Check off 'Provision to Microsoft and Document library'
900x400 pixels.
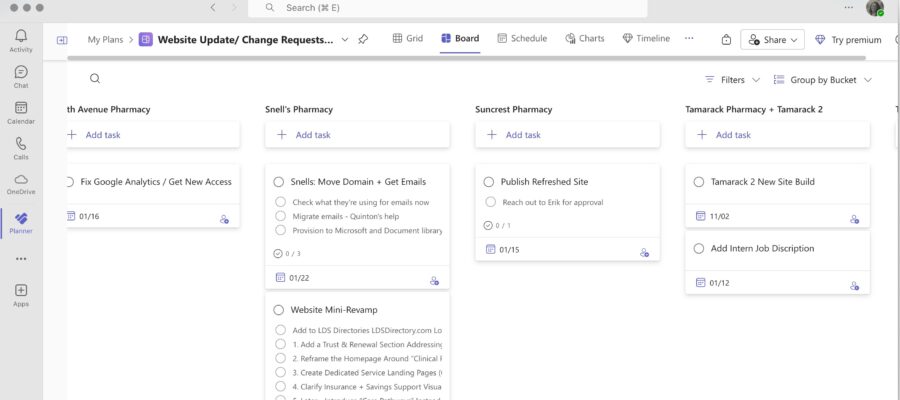pos(280,230)
